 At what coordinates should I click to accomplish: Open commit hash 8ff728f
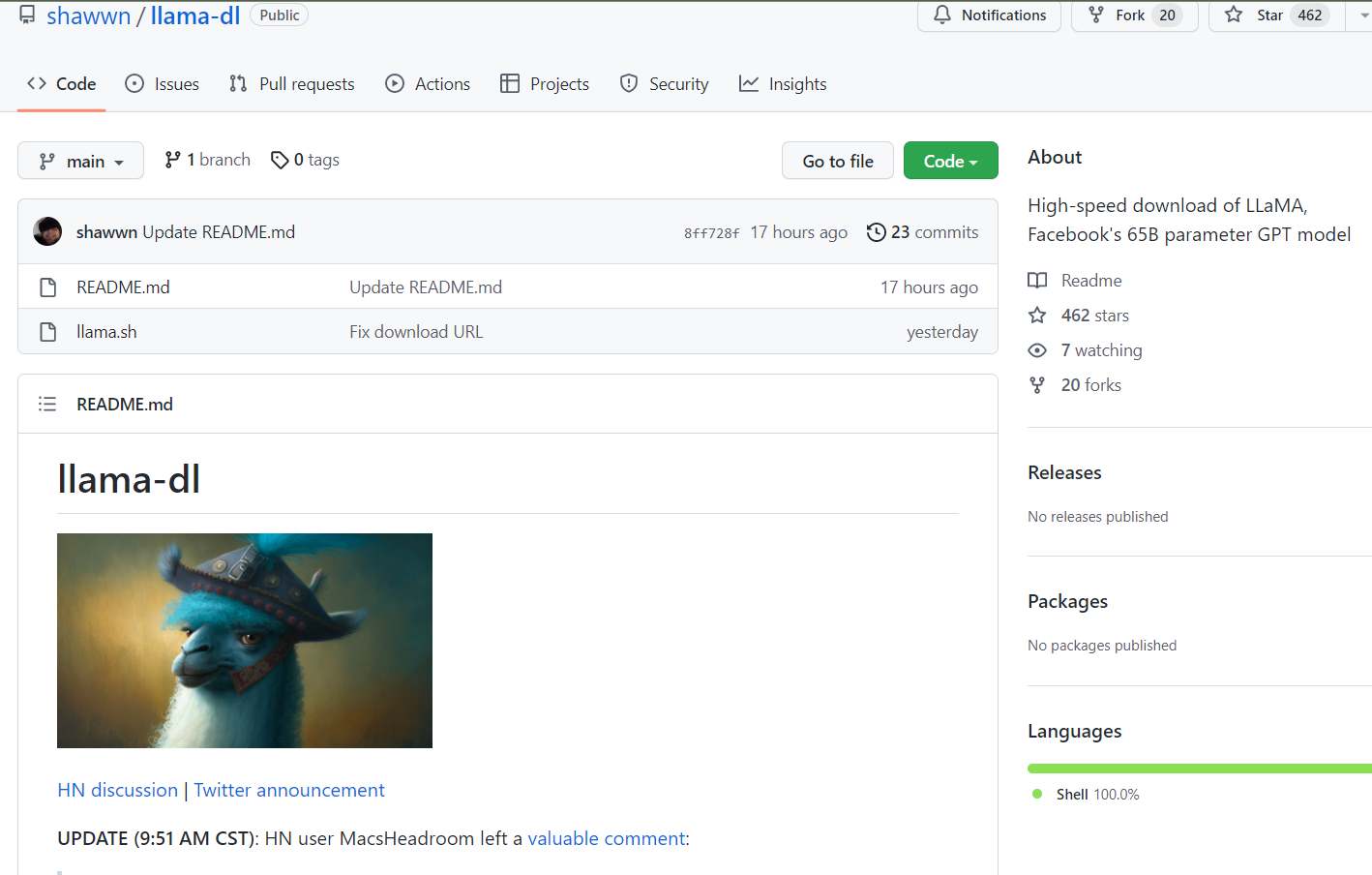point(711,233)
